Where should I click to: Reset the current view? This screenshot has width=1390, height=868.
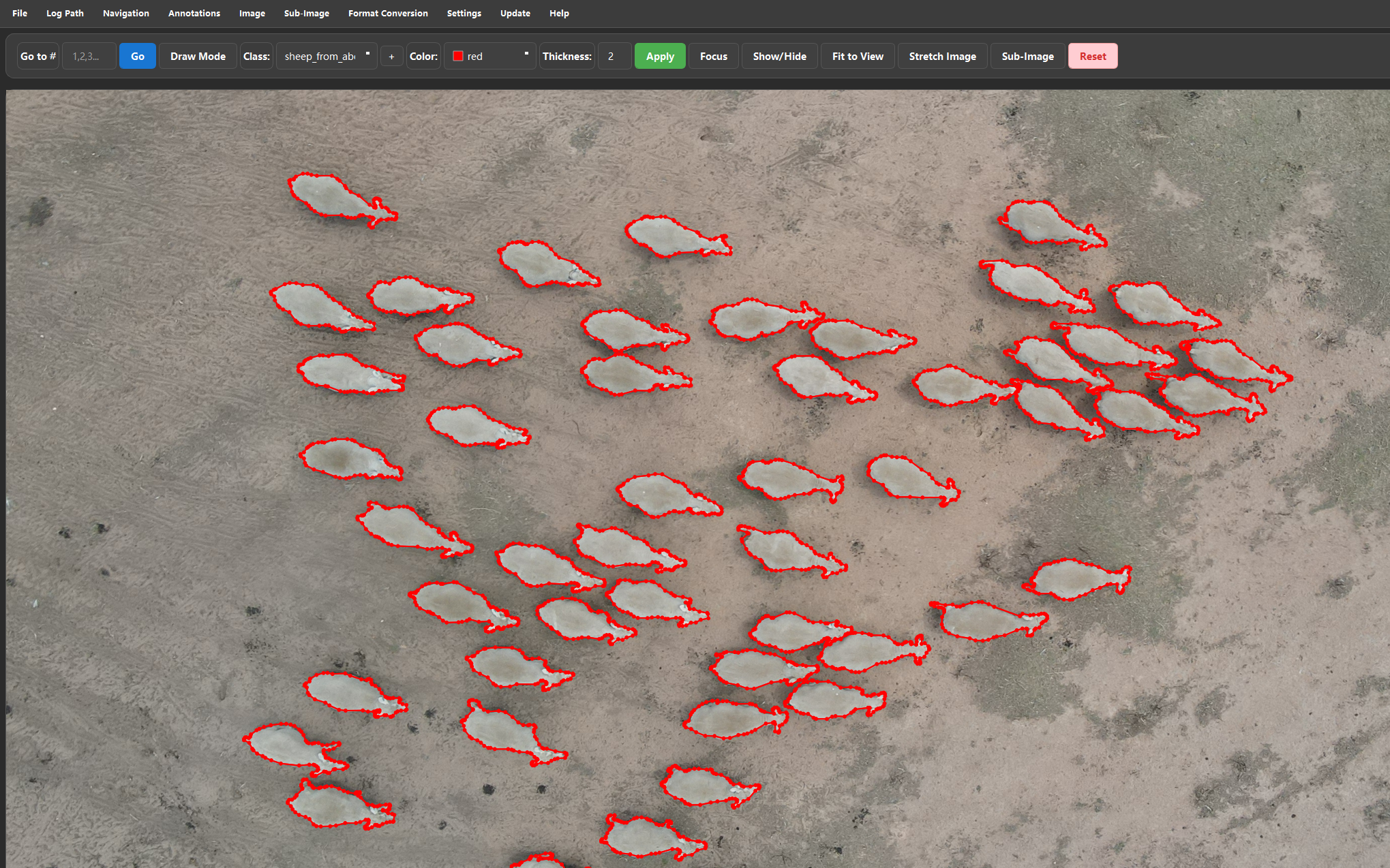[1092, 56]
